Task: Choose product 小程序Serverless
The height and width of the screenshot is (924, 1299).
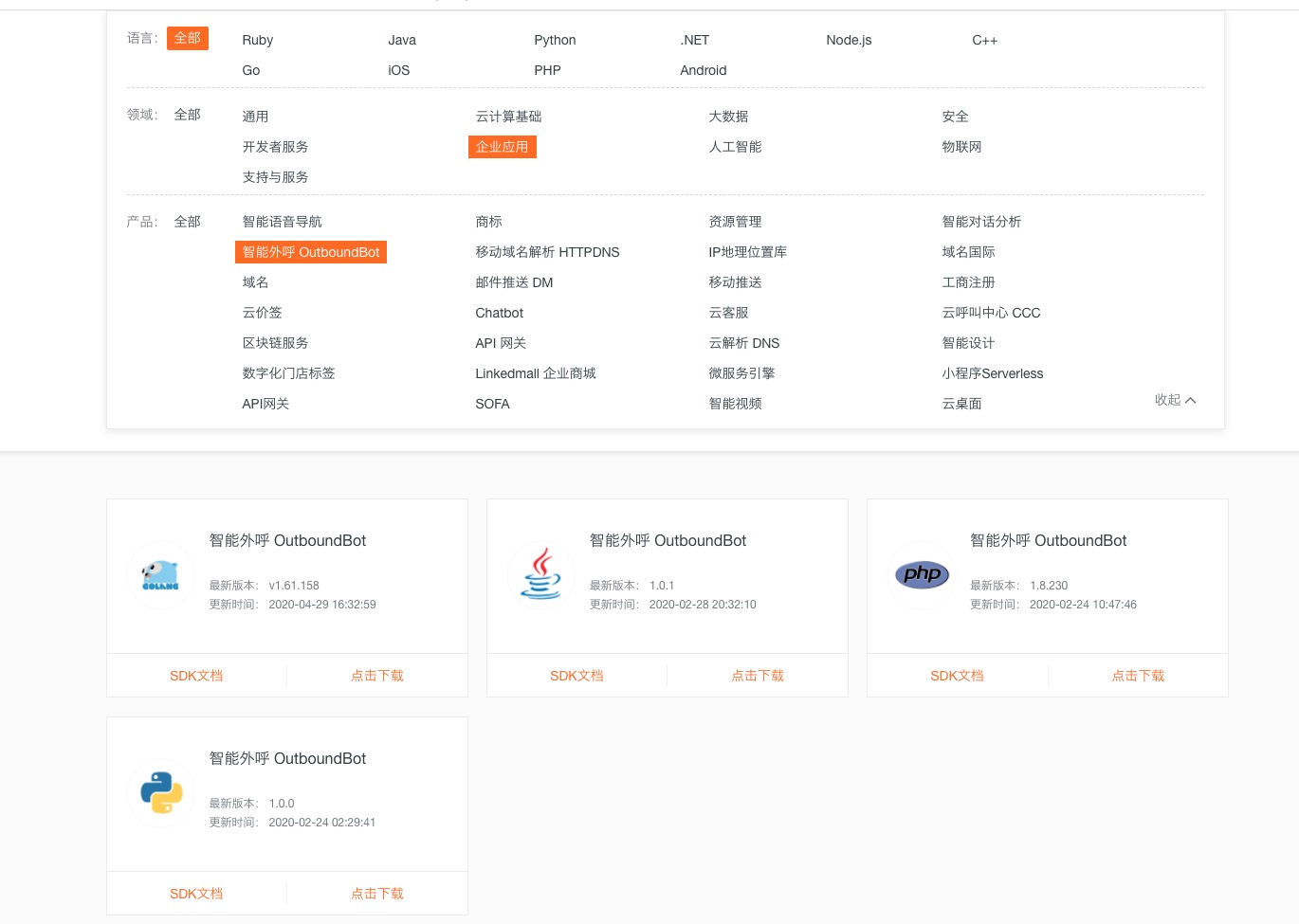Action: coord(992,373)
